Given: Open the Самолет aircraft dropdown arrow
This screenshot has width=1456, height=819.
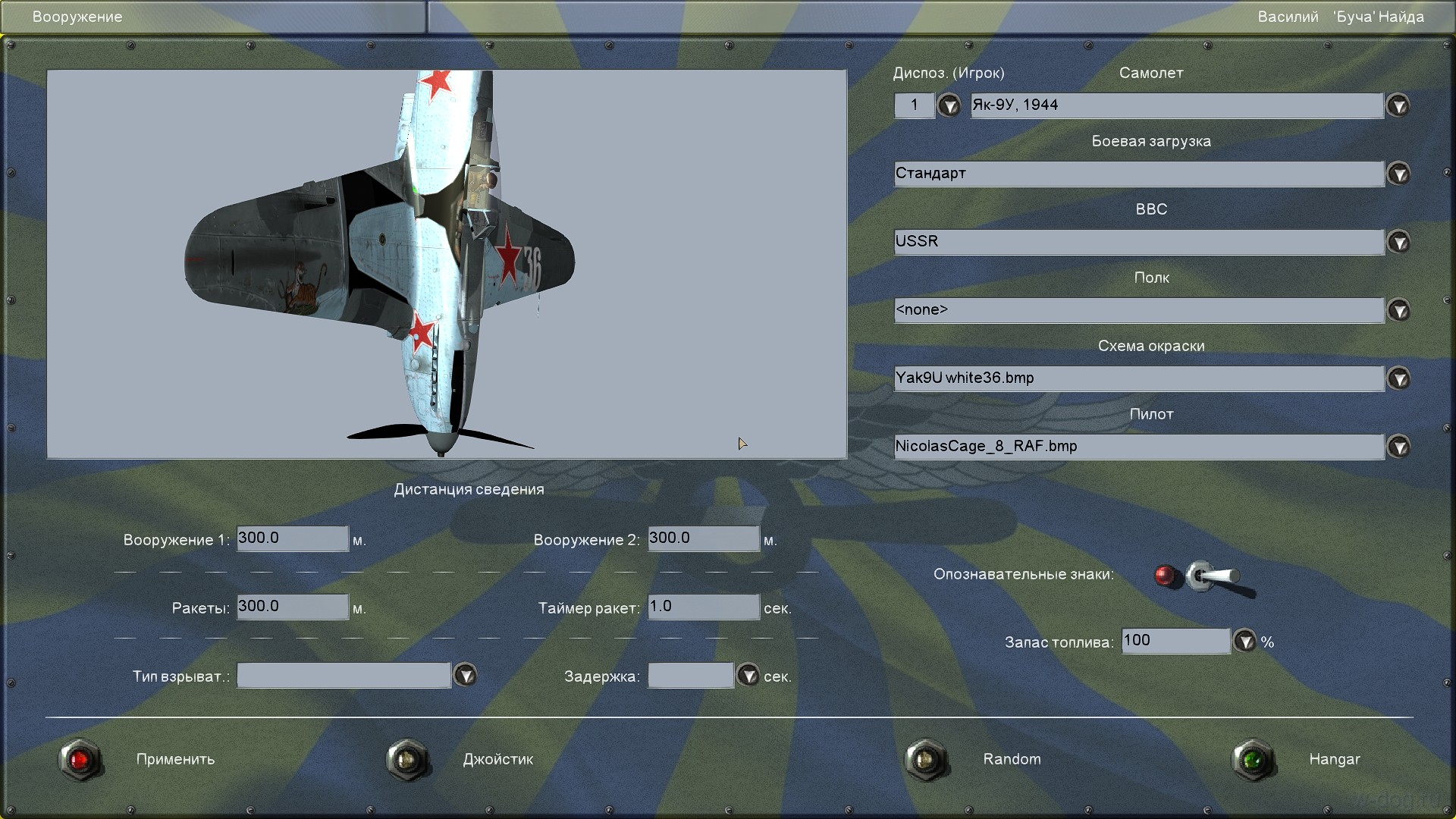Looking at the screenshot, I should (1398, 105).
